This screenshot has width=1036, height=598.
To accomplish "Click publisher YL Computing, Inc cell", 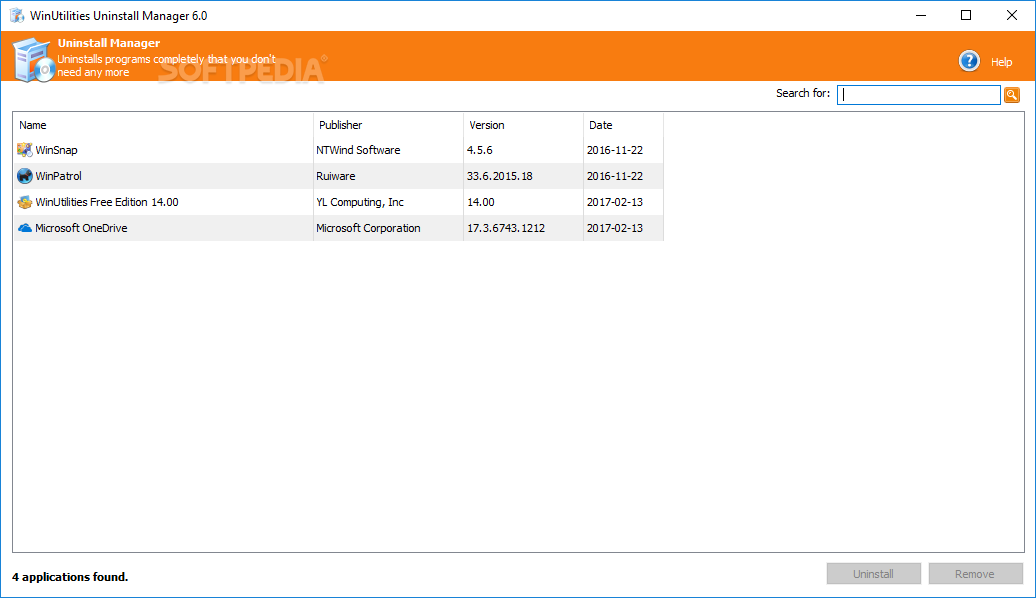I will [x=359, y=202].
